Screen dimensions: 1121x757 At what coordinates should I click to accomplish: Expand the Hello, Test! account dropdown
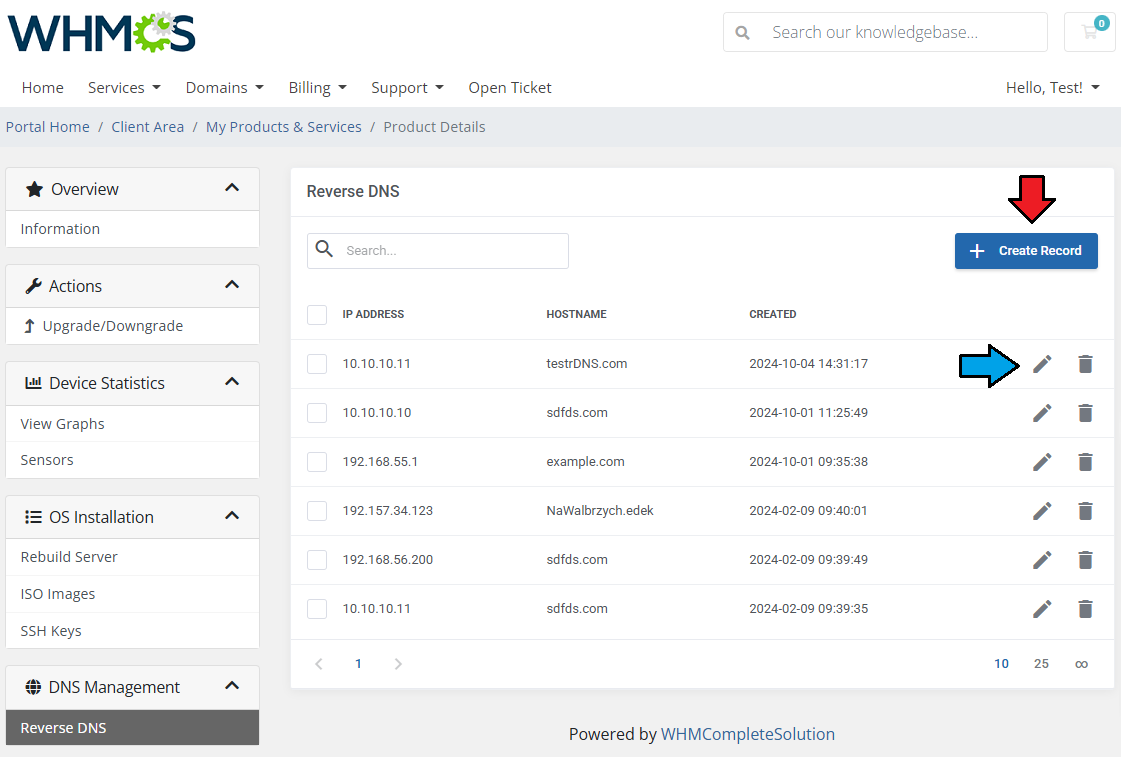tap(1052, 88)
